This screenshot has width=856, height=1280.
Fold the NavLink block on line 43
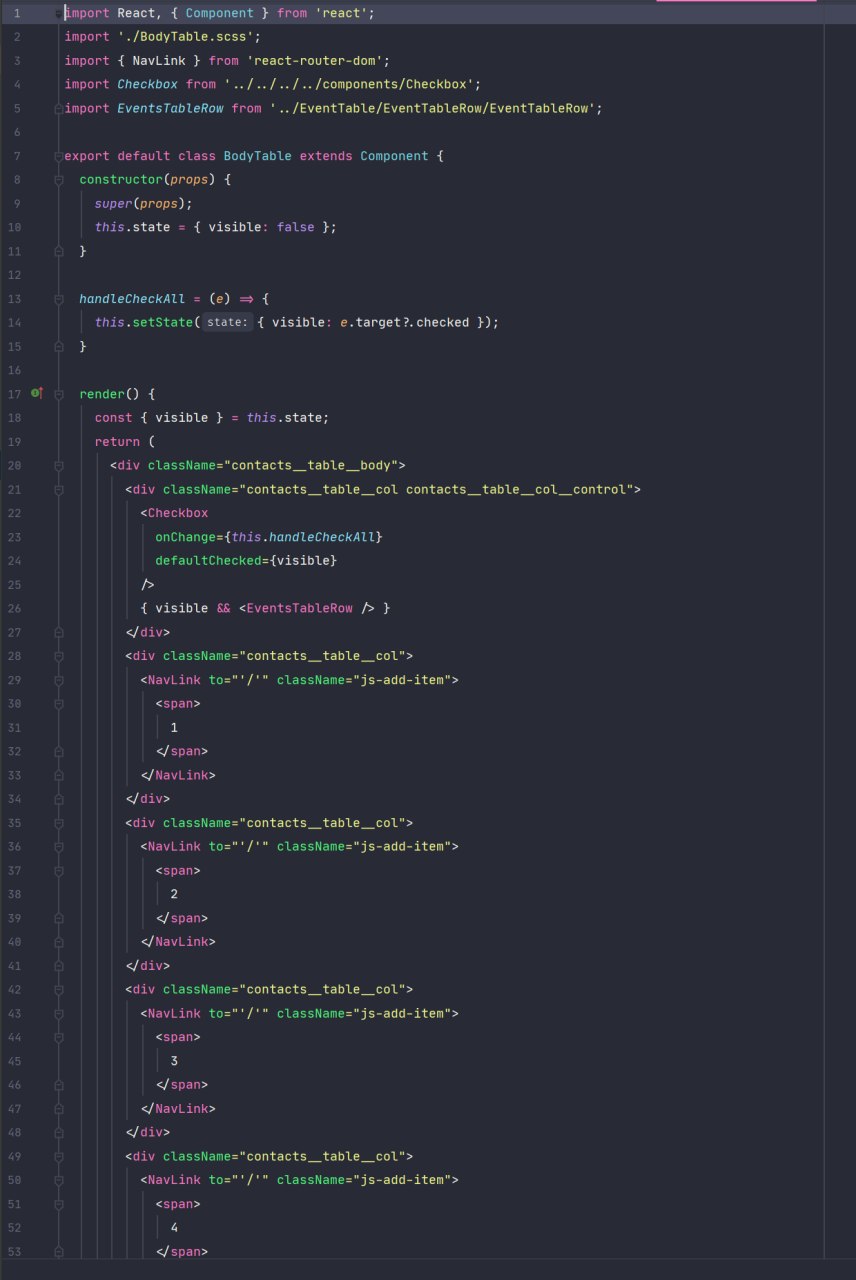point(59,1013)
